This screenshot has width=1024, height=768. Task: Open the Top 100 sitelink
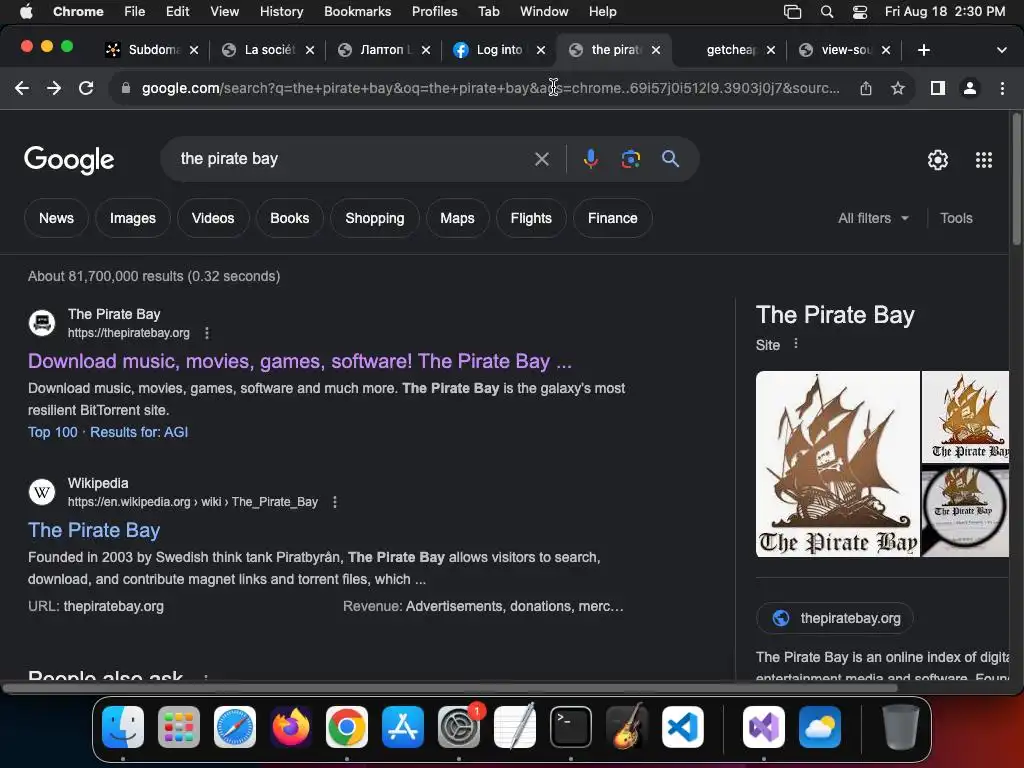click(52, 432)
